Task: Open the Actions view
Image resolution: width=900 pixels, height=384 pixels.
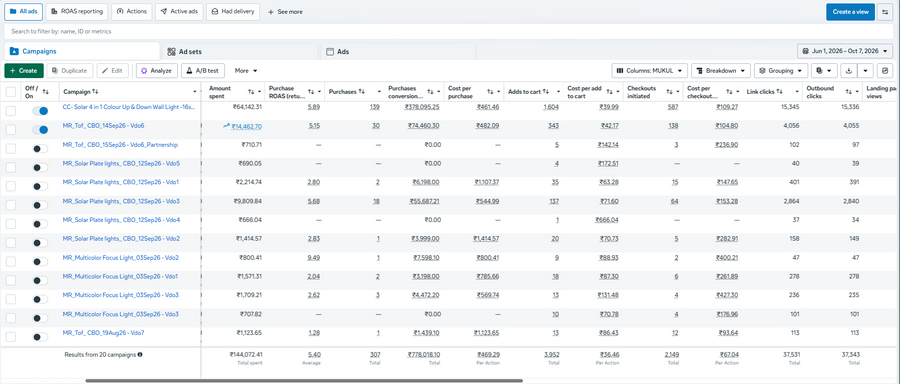Action: pos(131,11)
